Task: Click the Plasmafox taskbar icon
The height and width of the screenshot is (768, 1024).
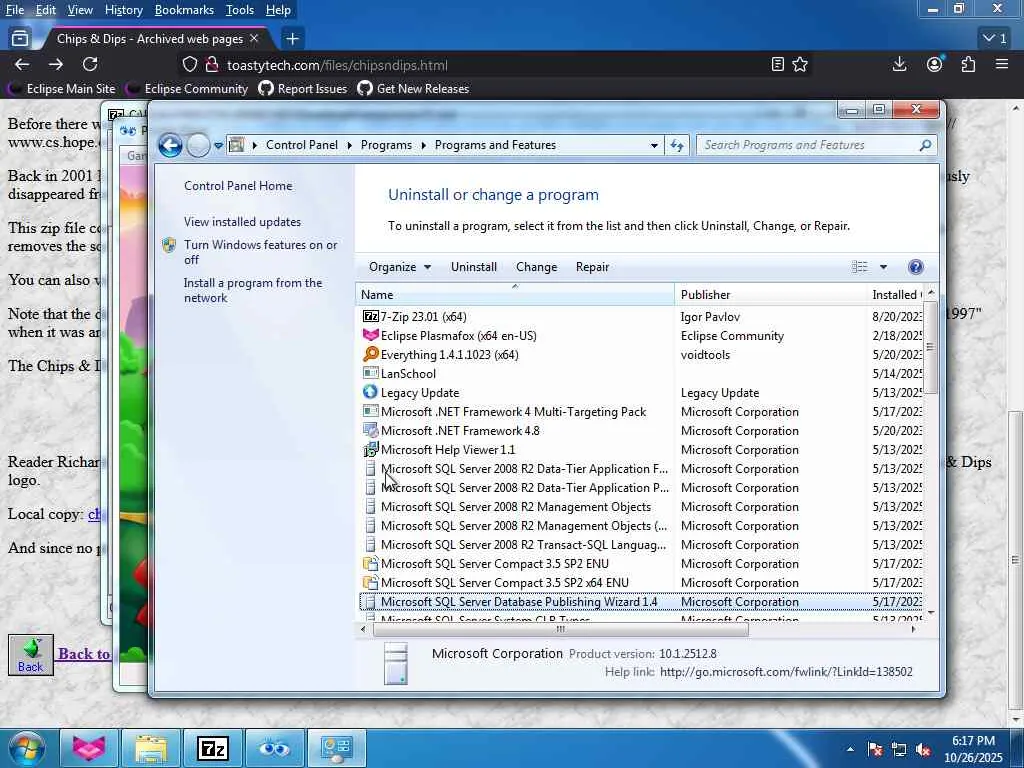Action: 89,748
